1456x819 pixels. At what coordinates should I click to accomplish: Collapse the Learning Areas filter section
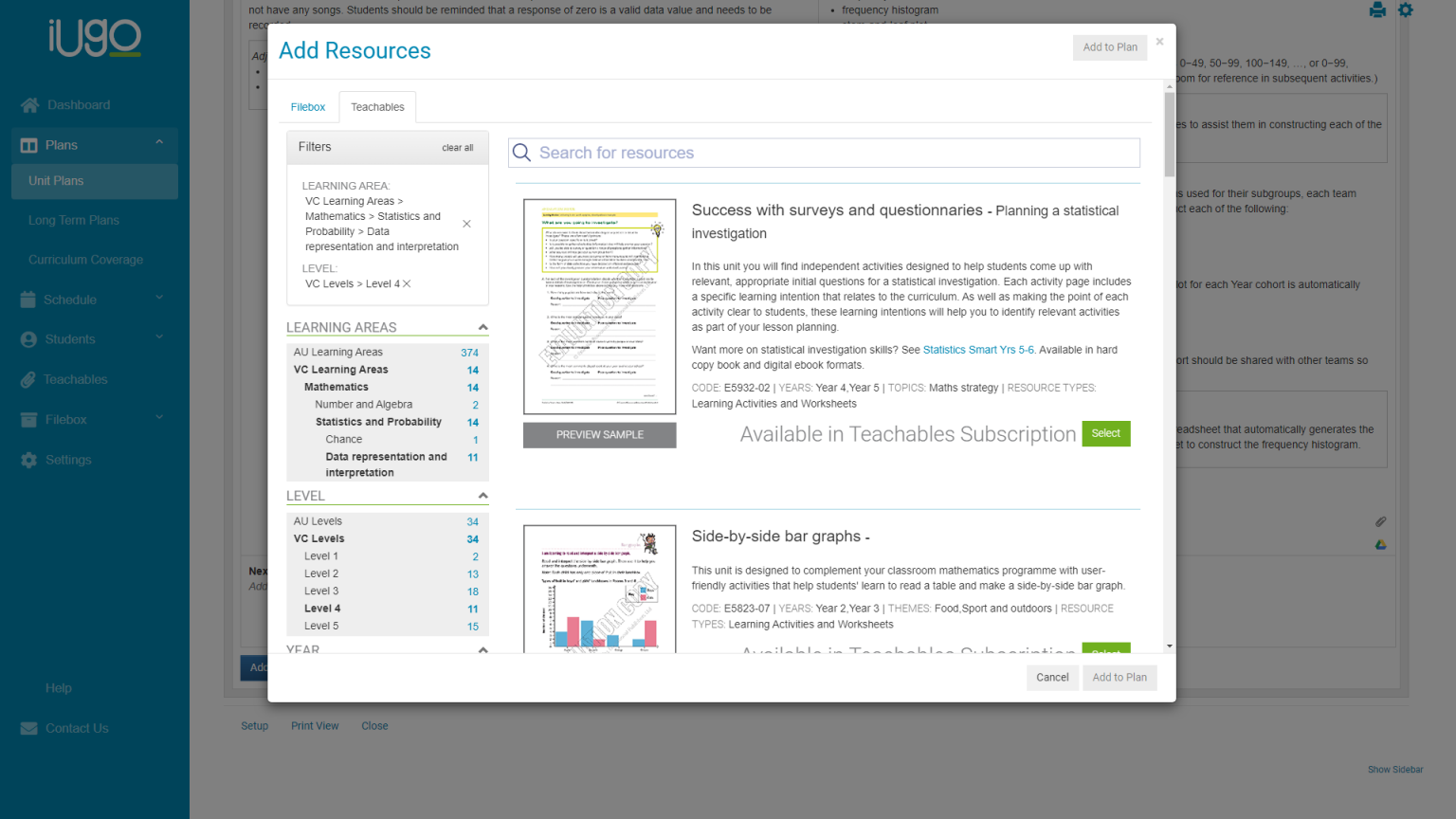click(x=482, y=327)
